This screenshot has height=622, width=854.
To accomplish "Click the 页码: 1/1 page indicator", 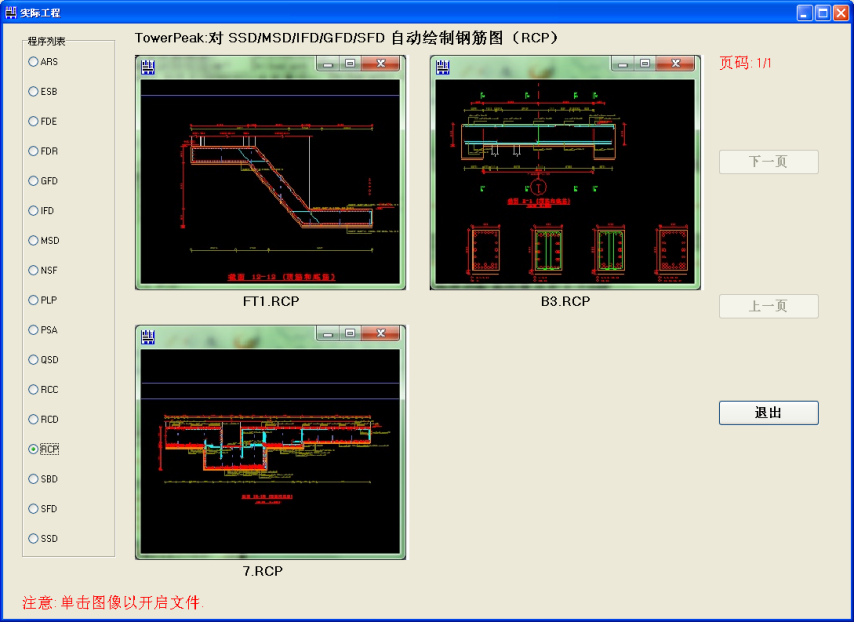I will click(745, 63).
